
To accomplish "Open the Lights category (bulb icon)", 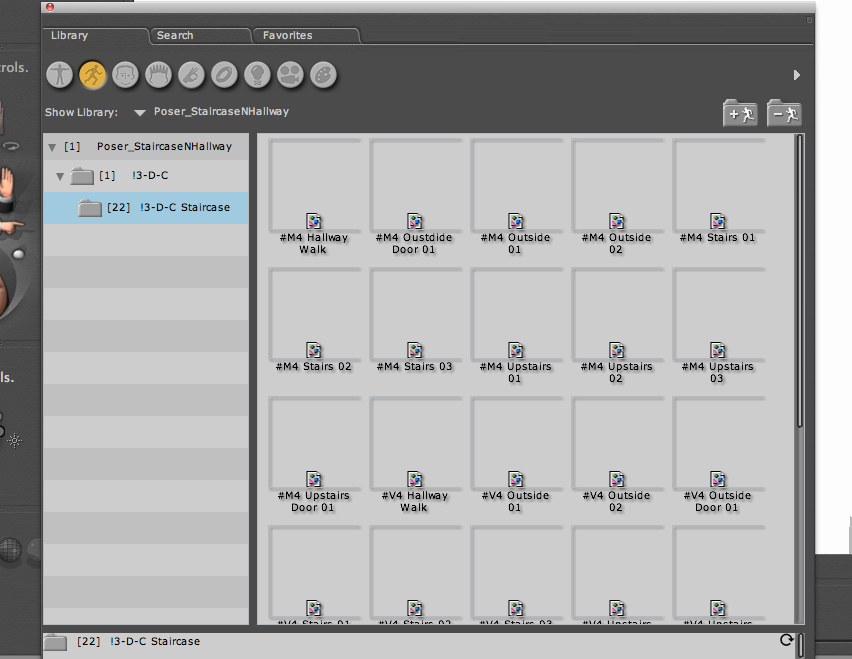I will 258,74.
